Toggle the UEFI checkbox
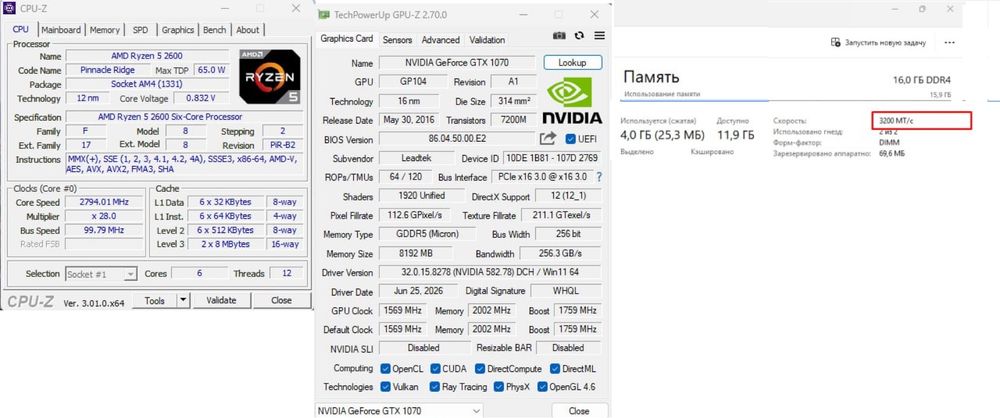 570,139
